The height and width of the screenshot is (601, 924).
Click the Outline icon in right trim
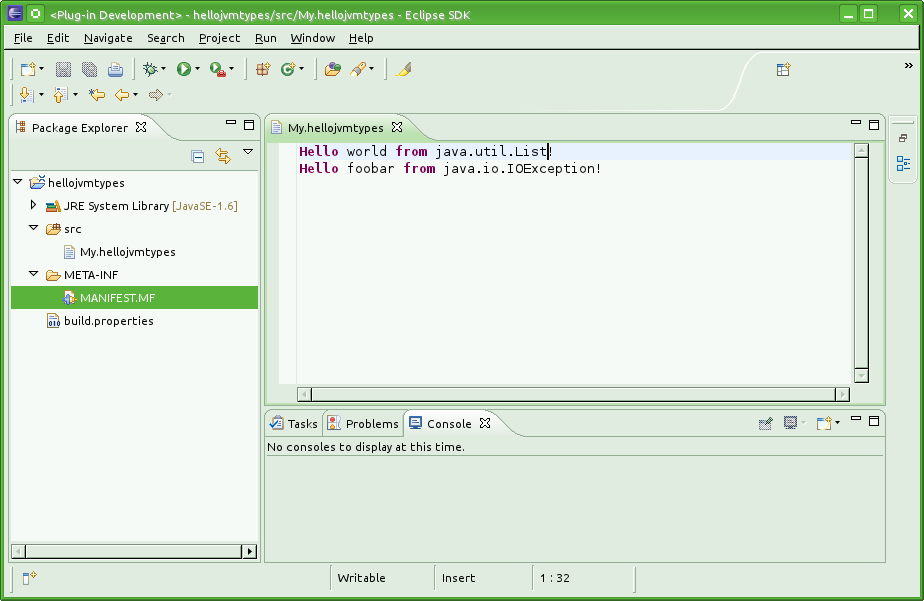903,163
